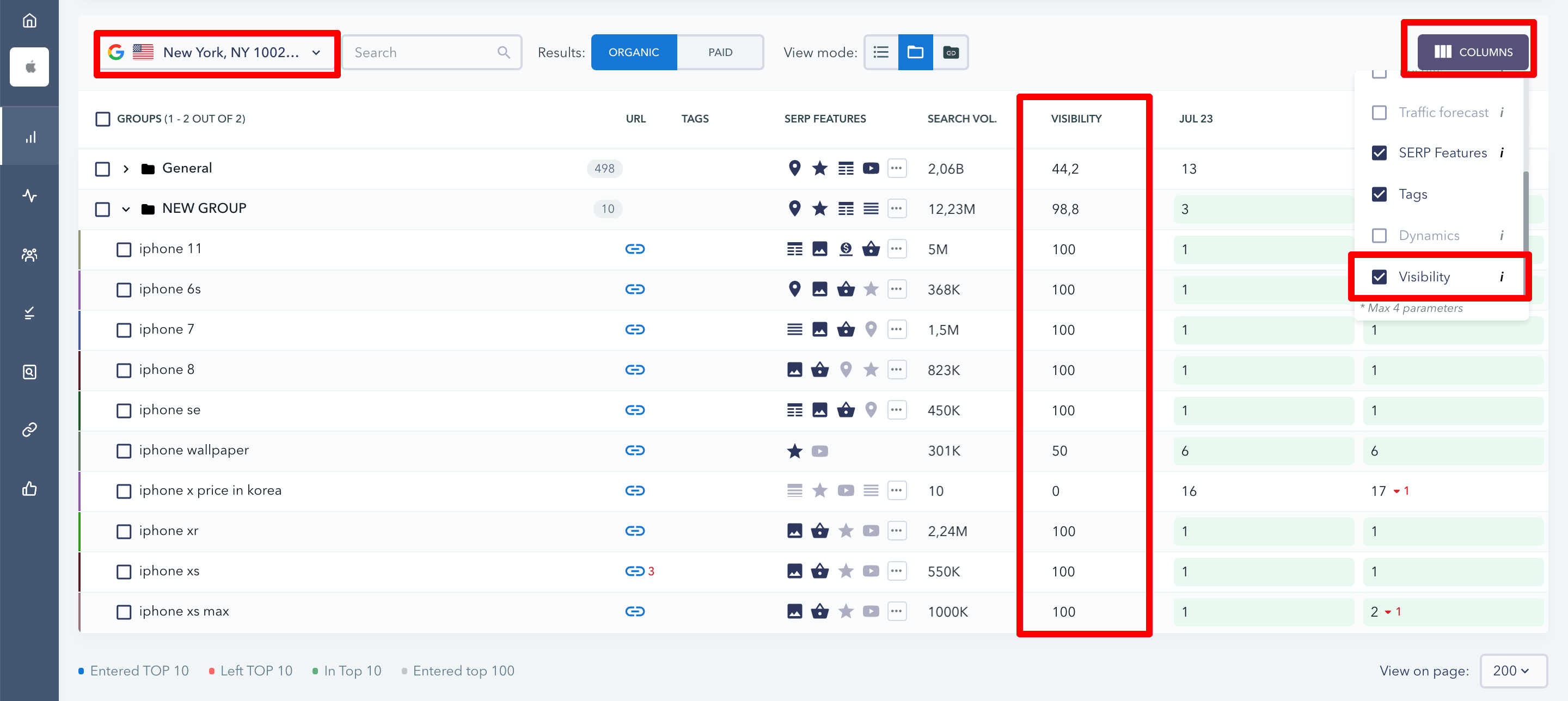1568x701 pixels.
Task: Click map pin SERP icon for iphone 6s
Action: pos(794,289)
